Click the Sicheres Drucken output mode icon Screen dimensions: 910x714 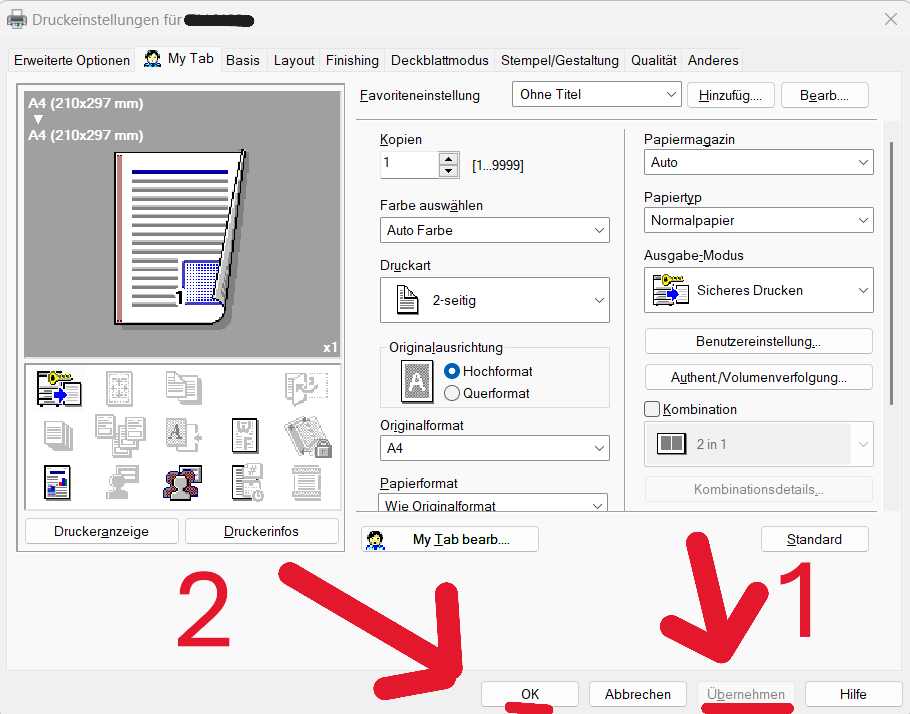(671, 290)
